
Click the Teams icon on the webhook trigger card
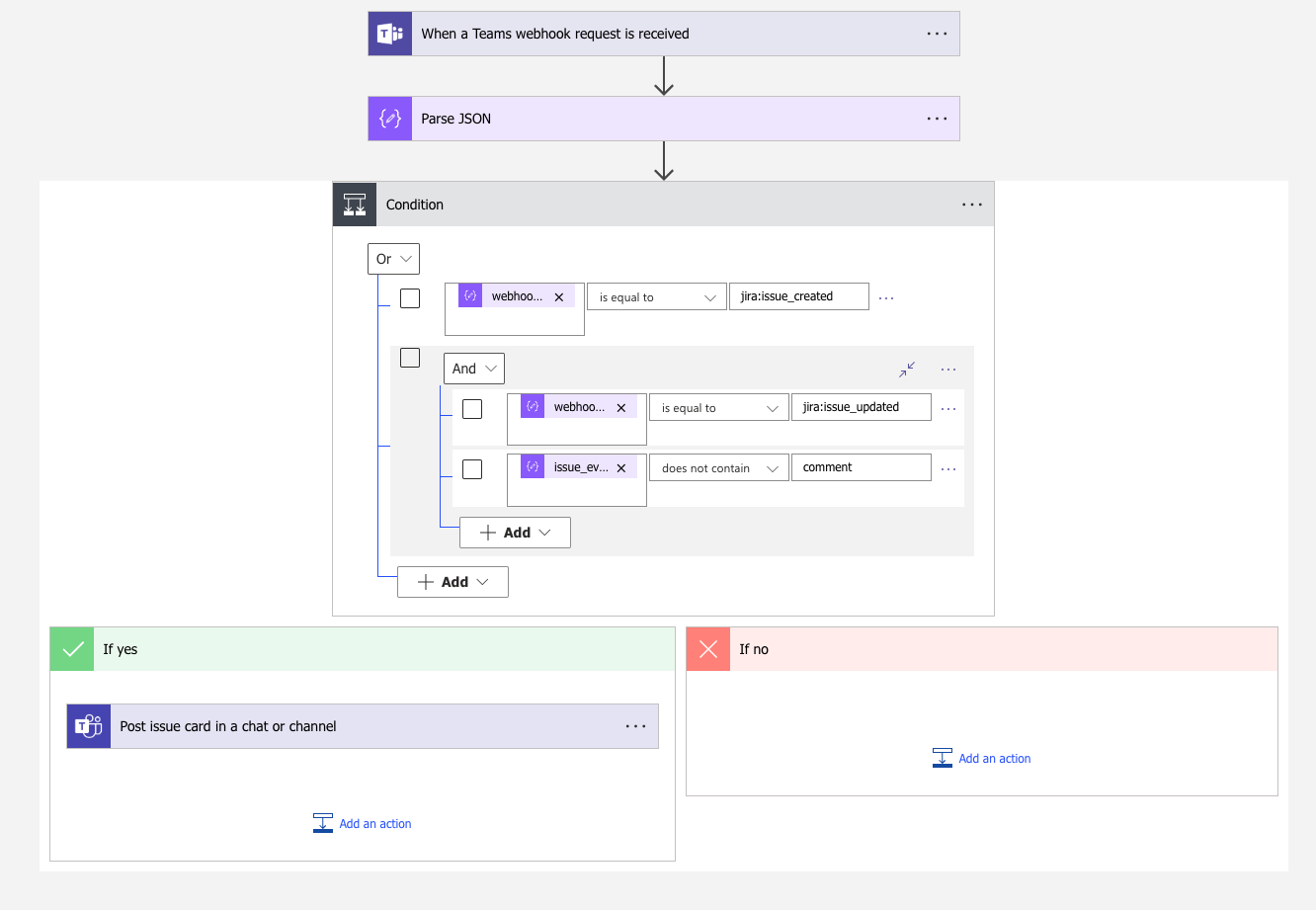pos(388,33)
